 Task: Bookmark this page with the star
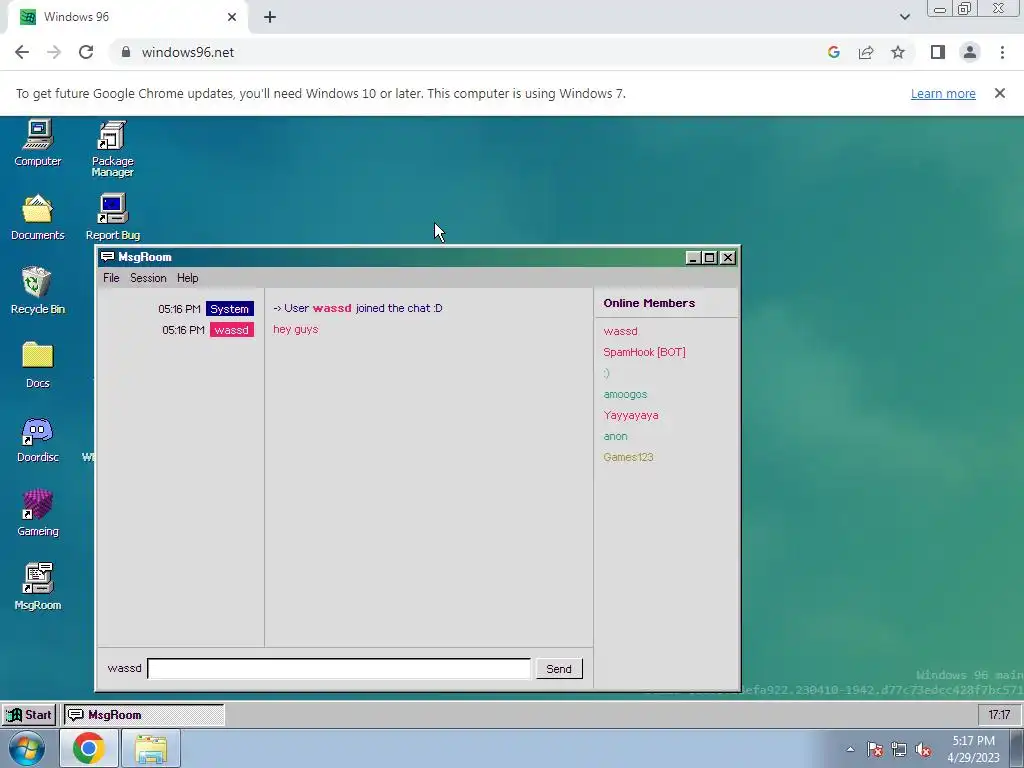point(898,52)
